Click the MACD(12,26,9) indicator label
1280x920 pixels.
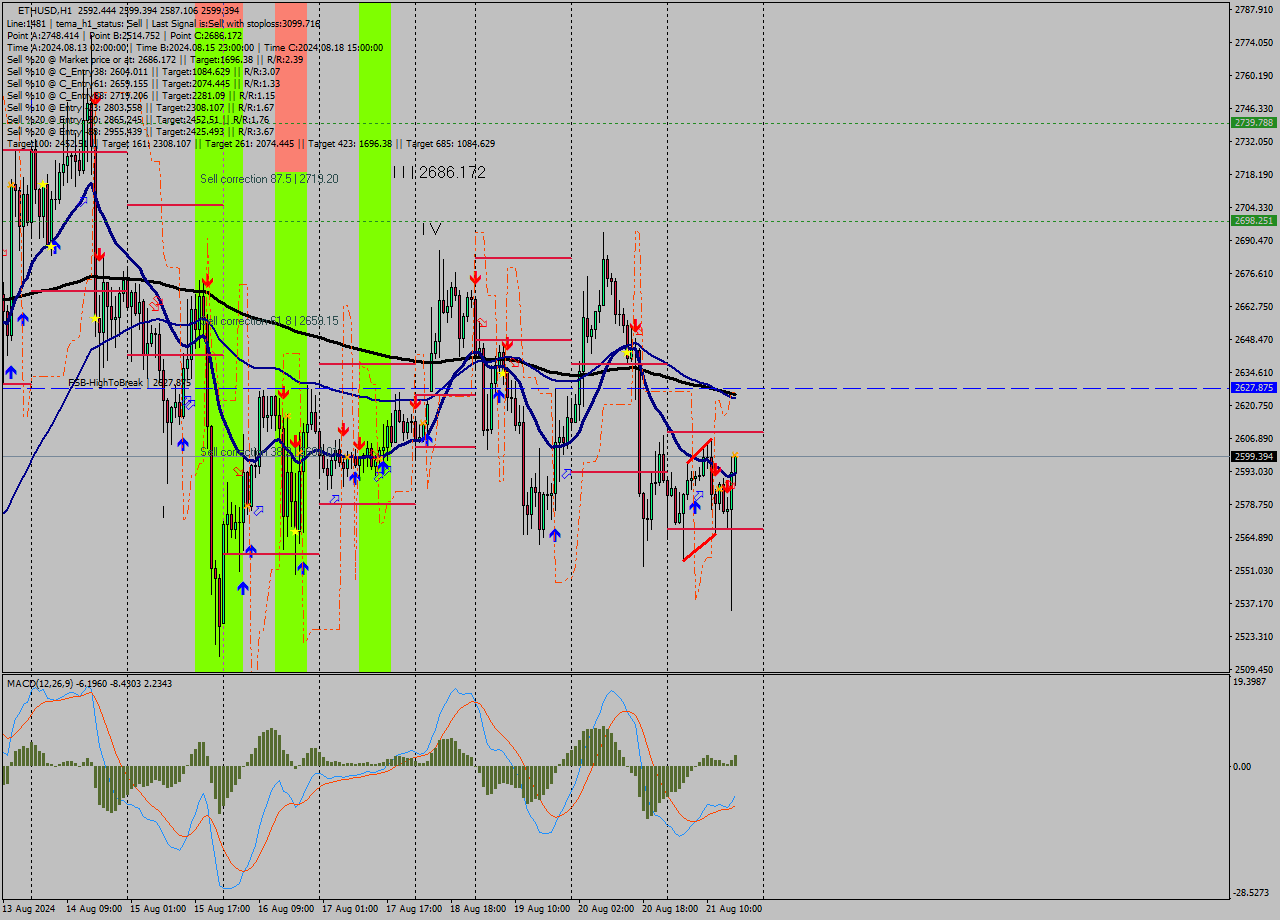(89, 683)
